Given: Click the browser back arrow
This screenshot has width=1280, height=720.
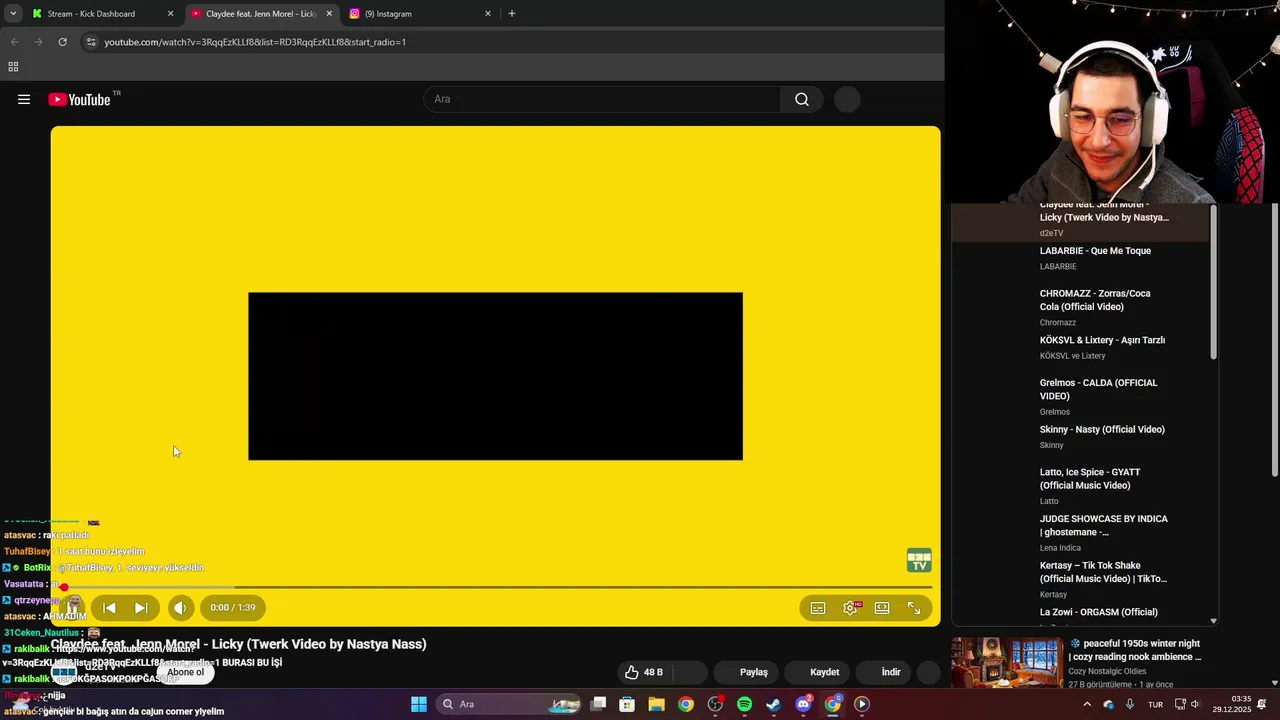Looking at the screenshot, I should tap(14, 42).
